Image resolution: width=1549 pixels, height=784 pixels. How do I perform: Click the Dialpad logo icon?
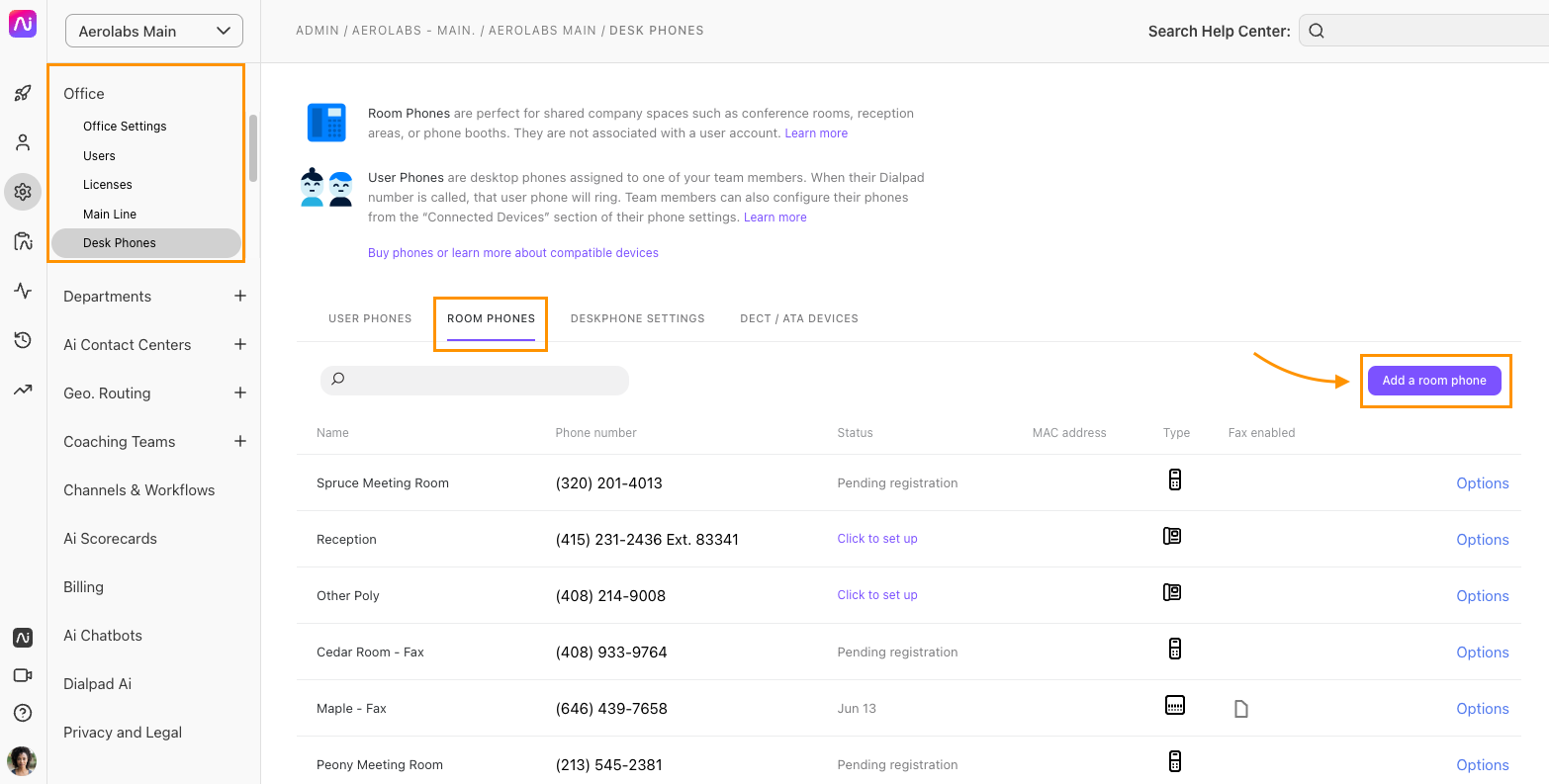pos(23,24)
